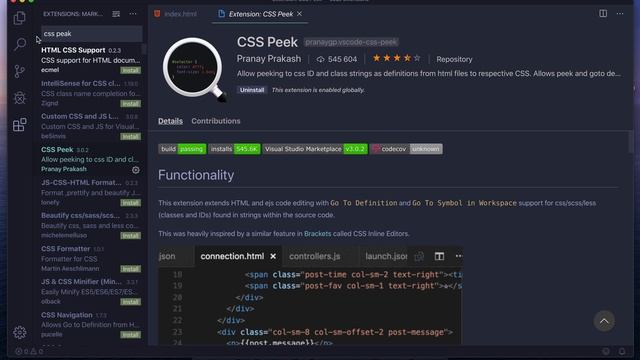Click the scroll-to-top round arrow button
The image size is (640, 360).
[x=604, y=321]
